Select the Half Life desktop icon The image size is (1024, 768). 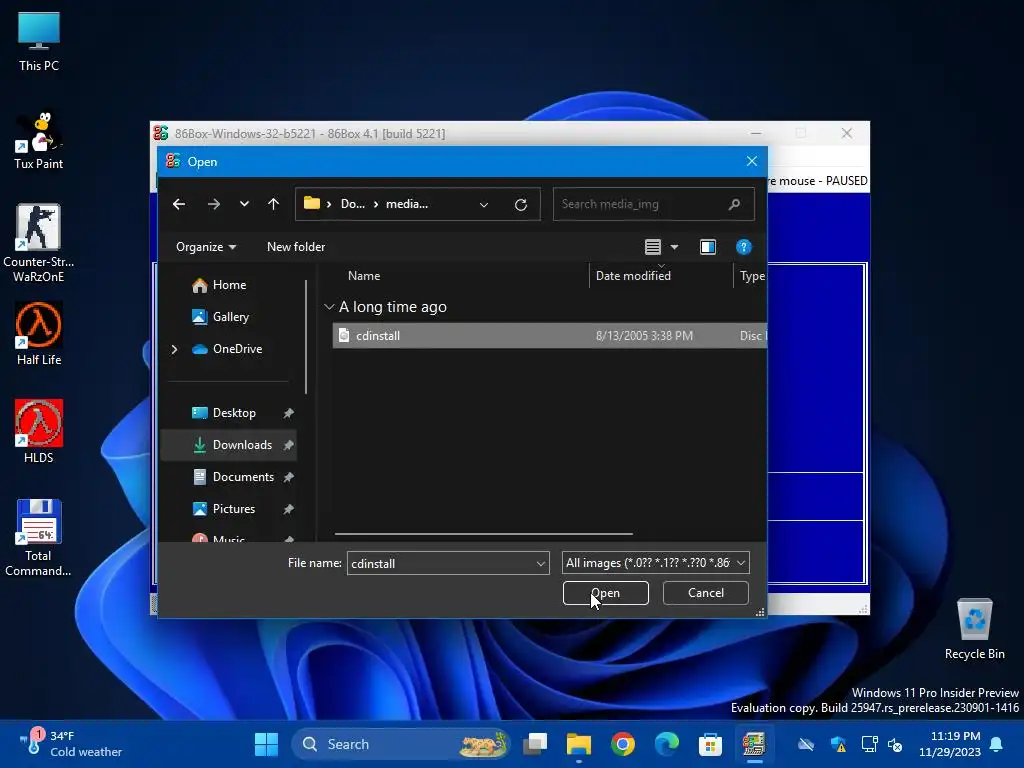pyautogui.click(x=39, y=334)
